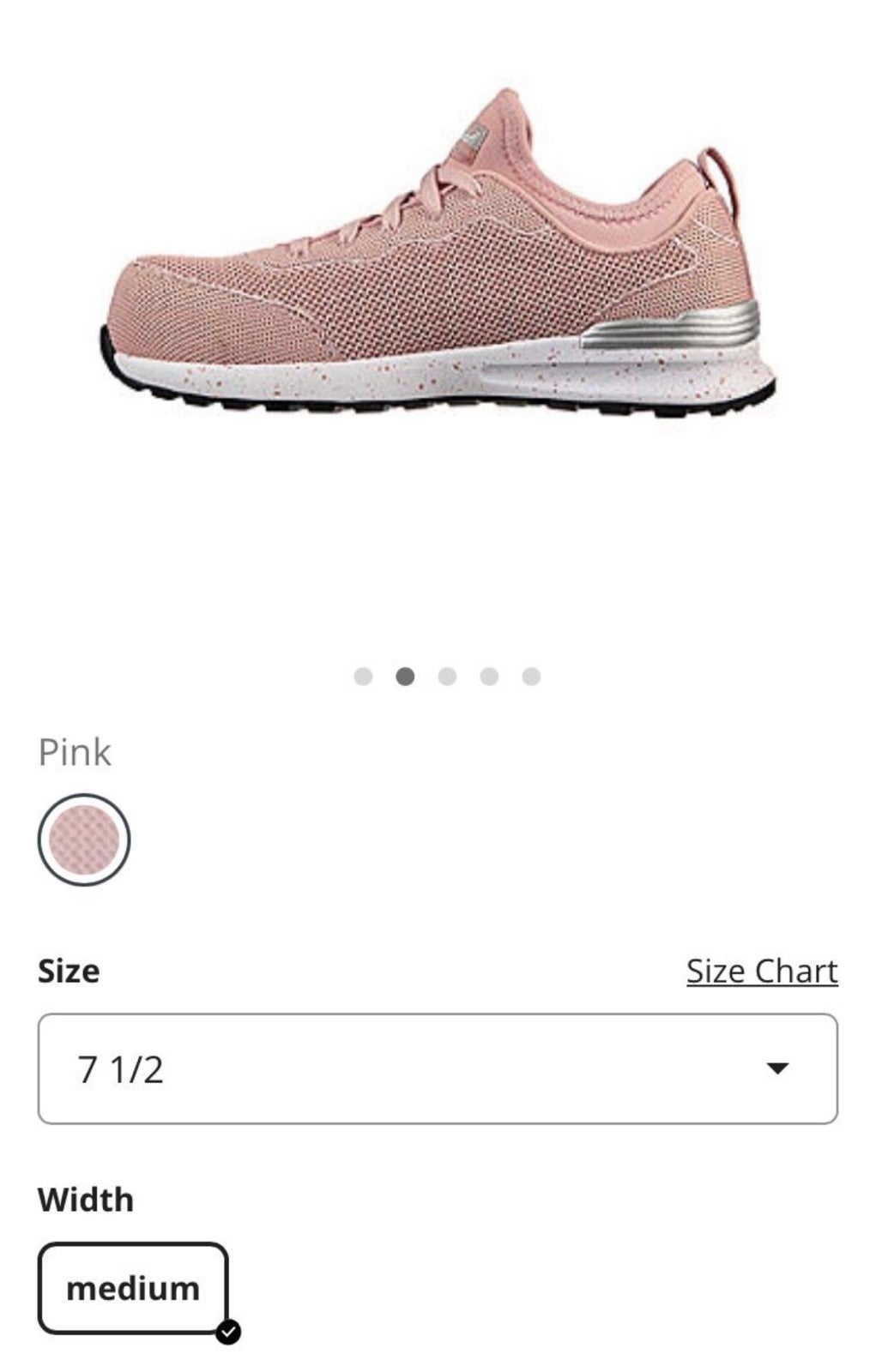Image resolution: width=876 pixels, height=1372 pixels.
Task: Click the silver heel accent on shoe
Action: (671, 324)
